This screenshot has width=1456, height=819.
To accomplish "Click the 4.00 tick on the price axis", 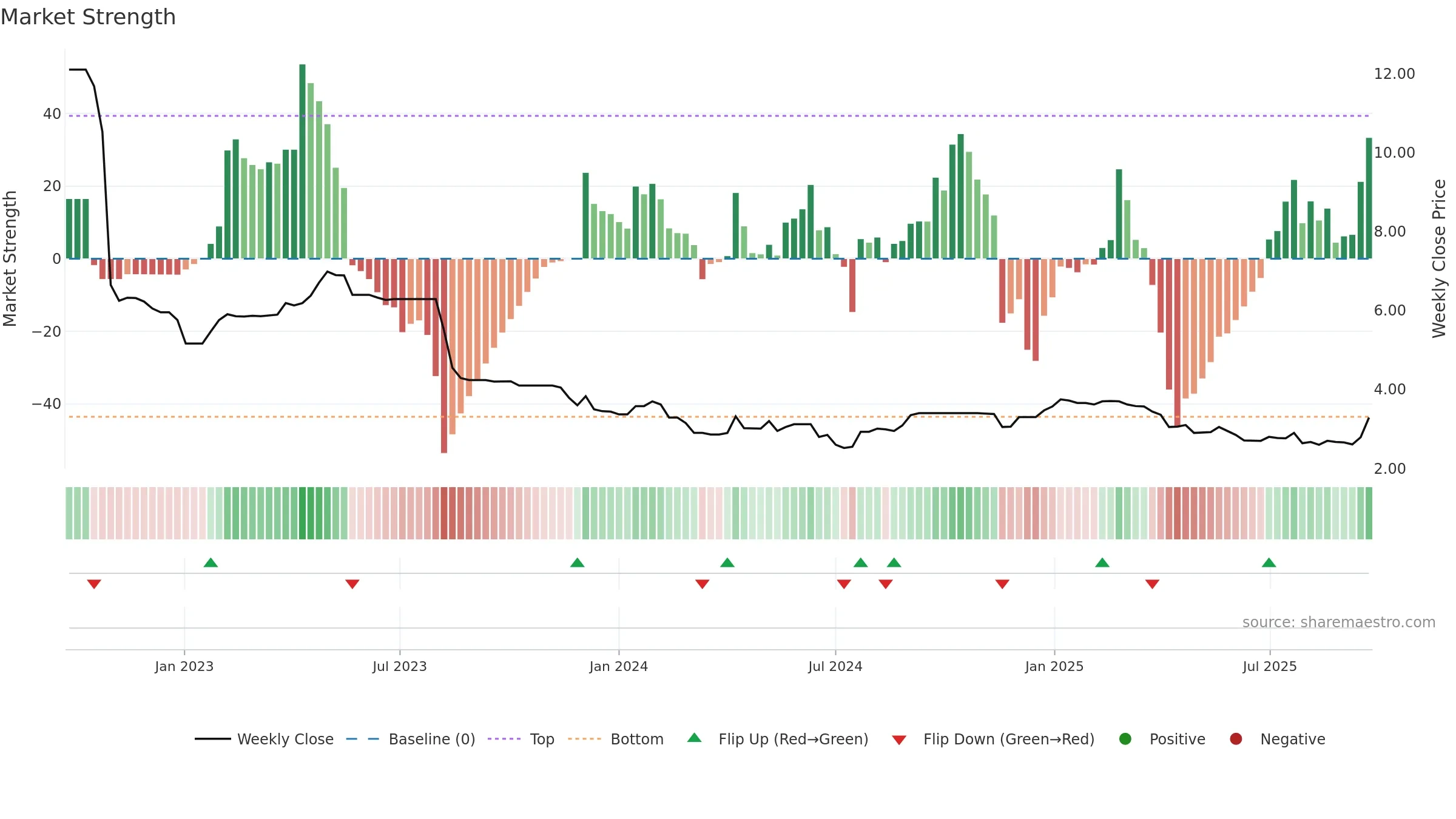I will click(1390, 389).
